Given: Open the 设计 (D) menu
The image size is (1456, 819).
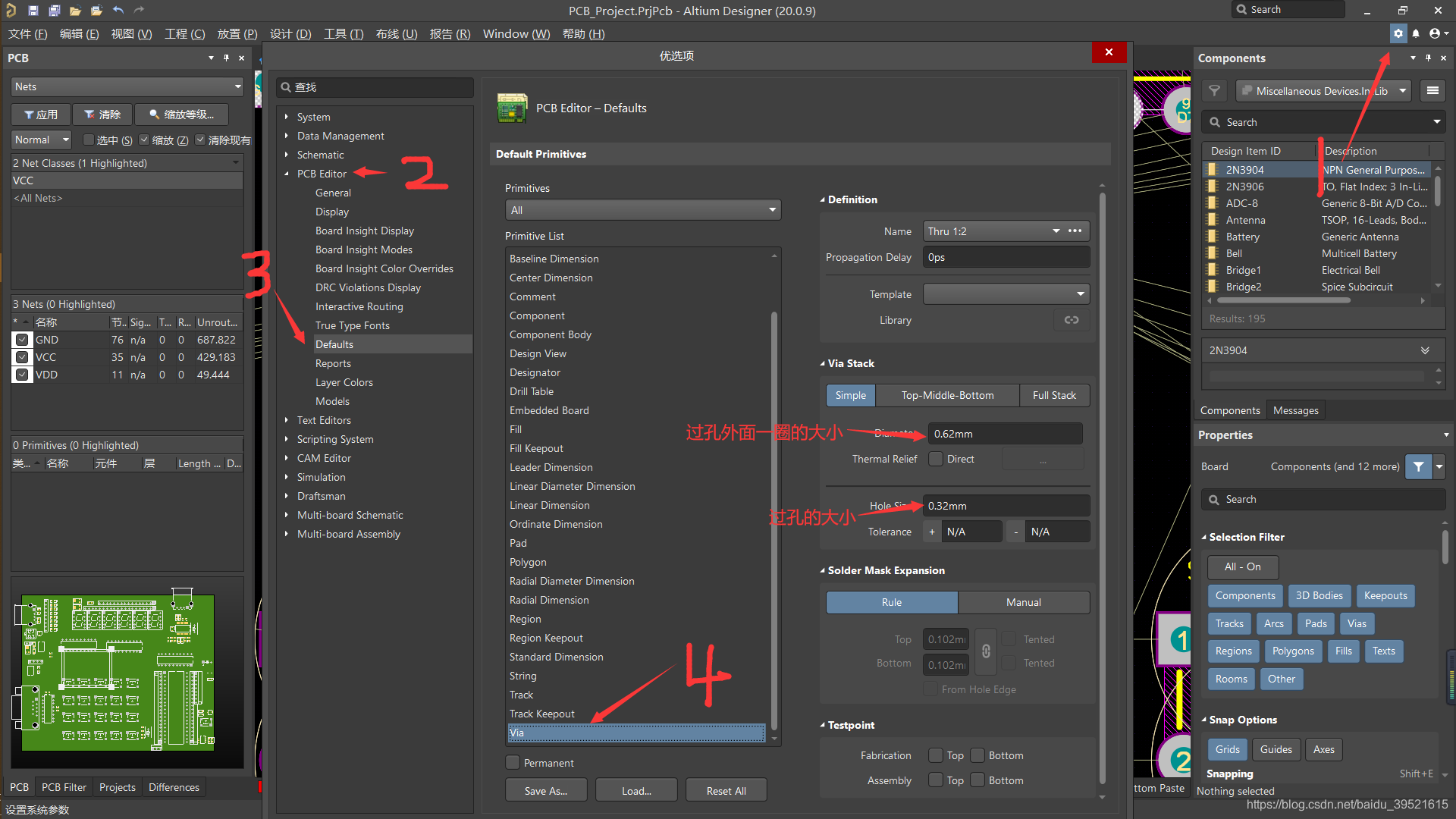Looking at the screenshot, I should (290, 34).
